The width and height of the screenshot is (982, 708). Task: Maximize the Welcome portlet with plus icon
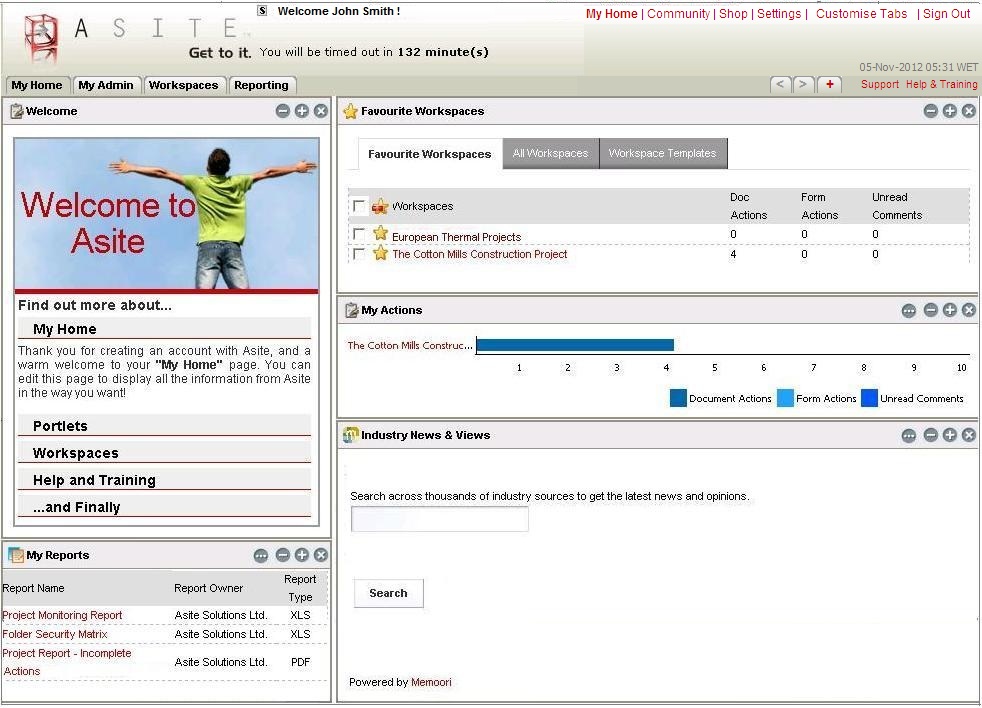(x=302, y=111)
